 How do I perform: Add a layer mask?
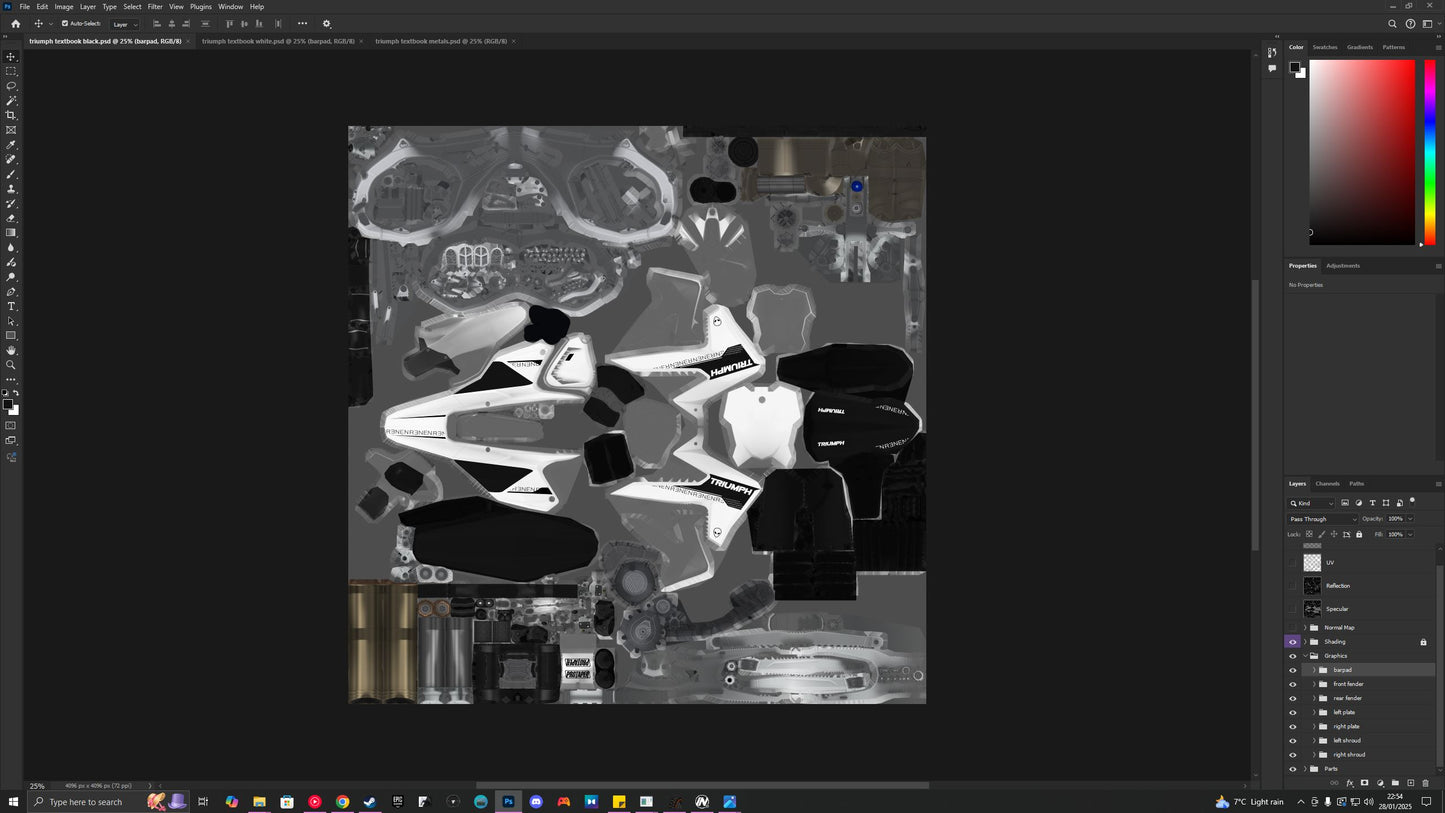tap(1364, 783)
